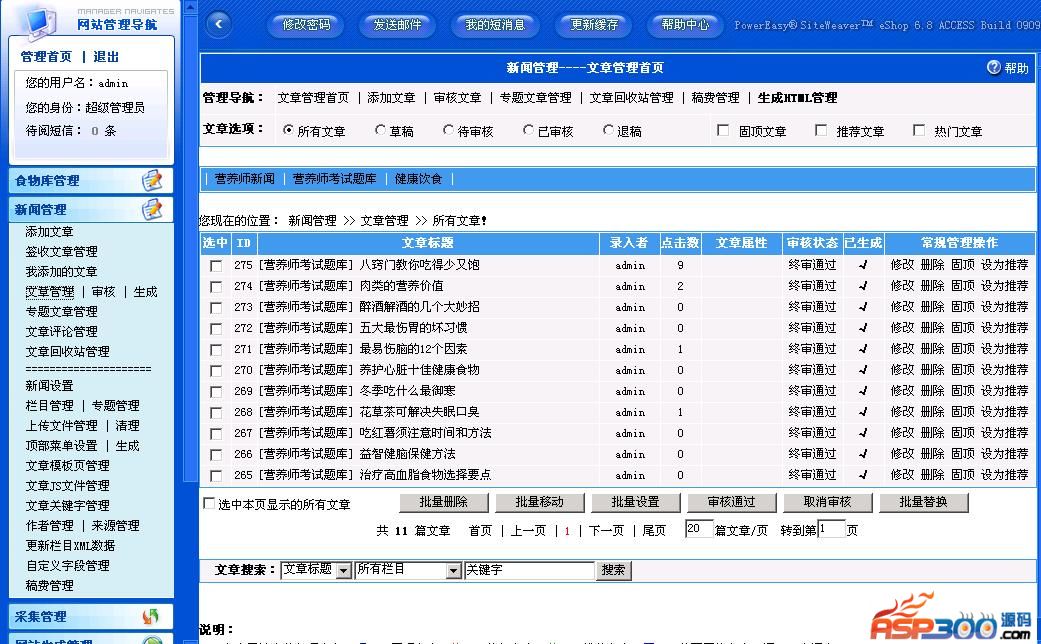Select the 草稿 radio option

381,130
